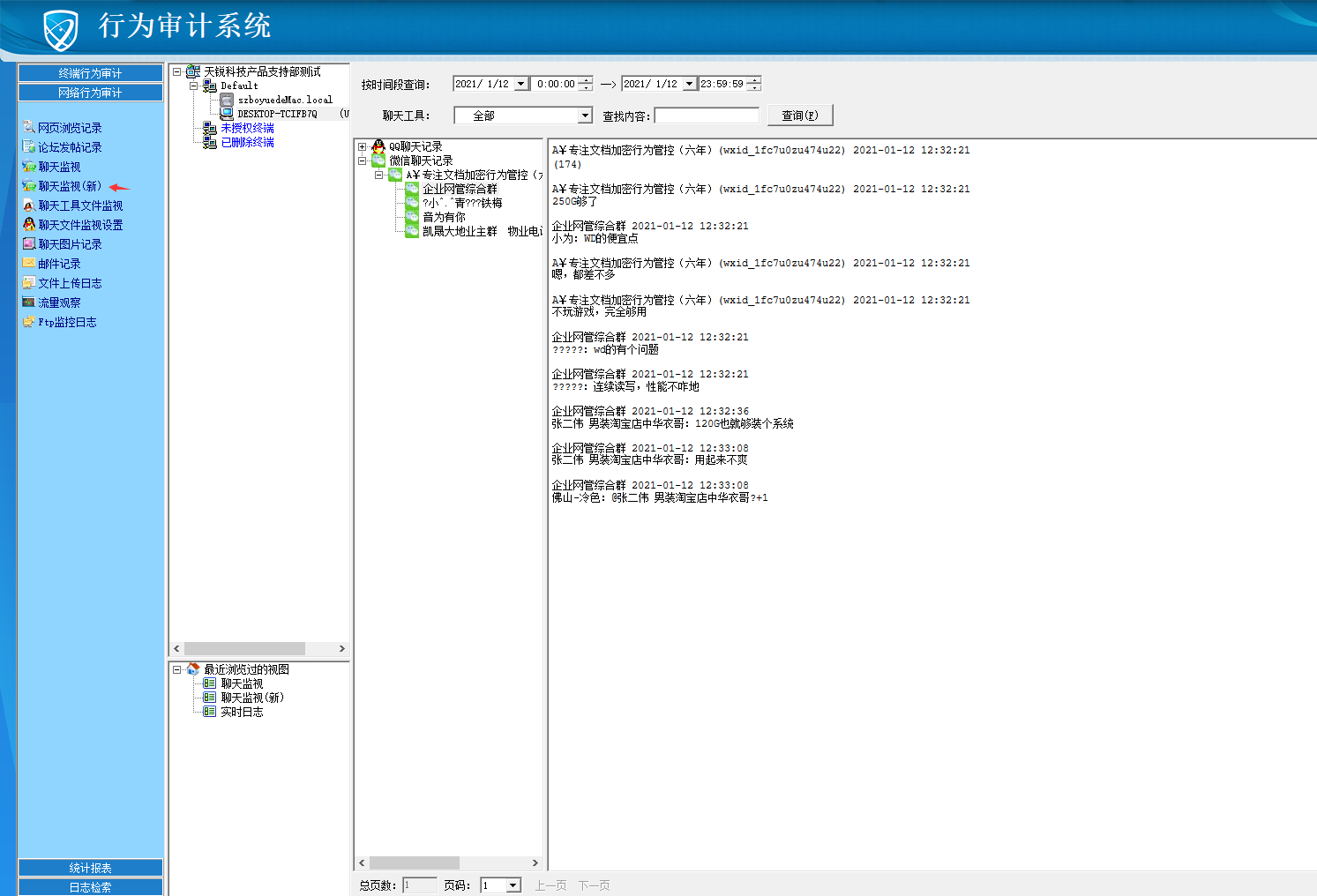Open 已删除终端 link in terminal tree
This screenshot has height=896, width=1317.
(x=247, y=142)
